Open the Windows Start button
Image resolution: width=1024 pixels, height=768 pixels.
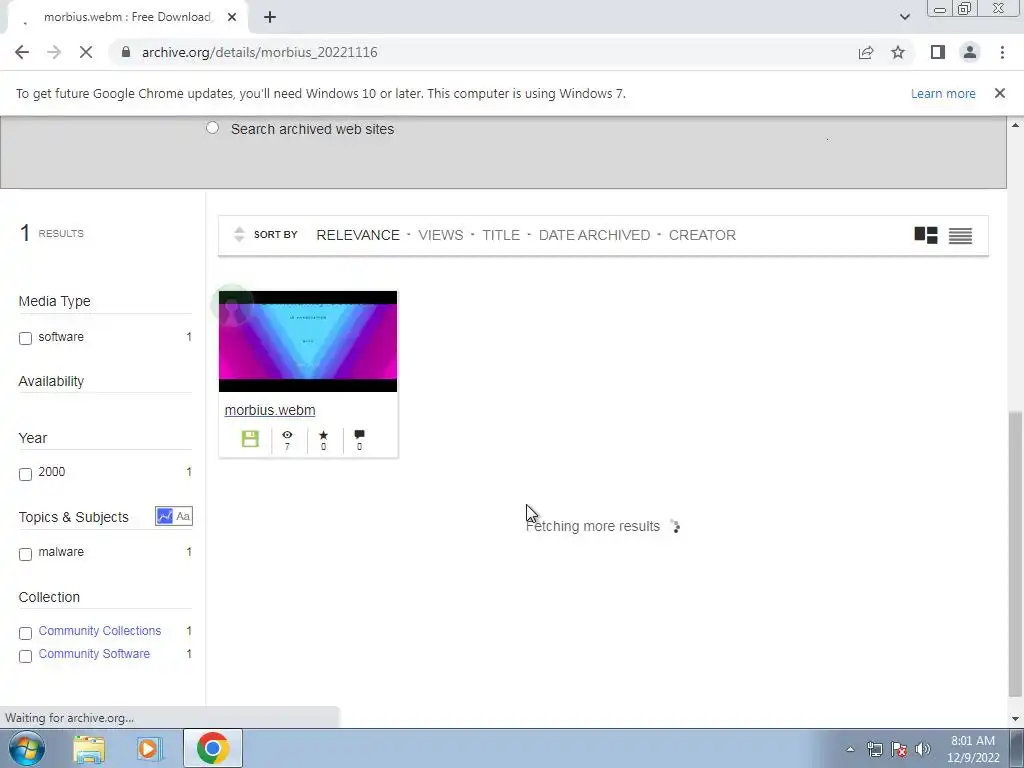[27, 748]
